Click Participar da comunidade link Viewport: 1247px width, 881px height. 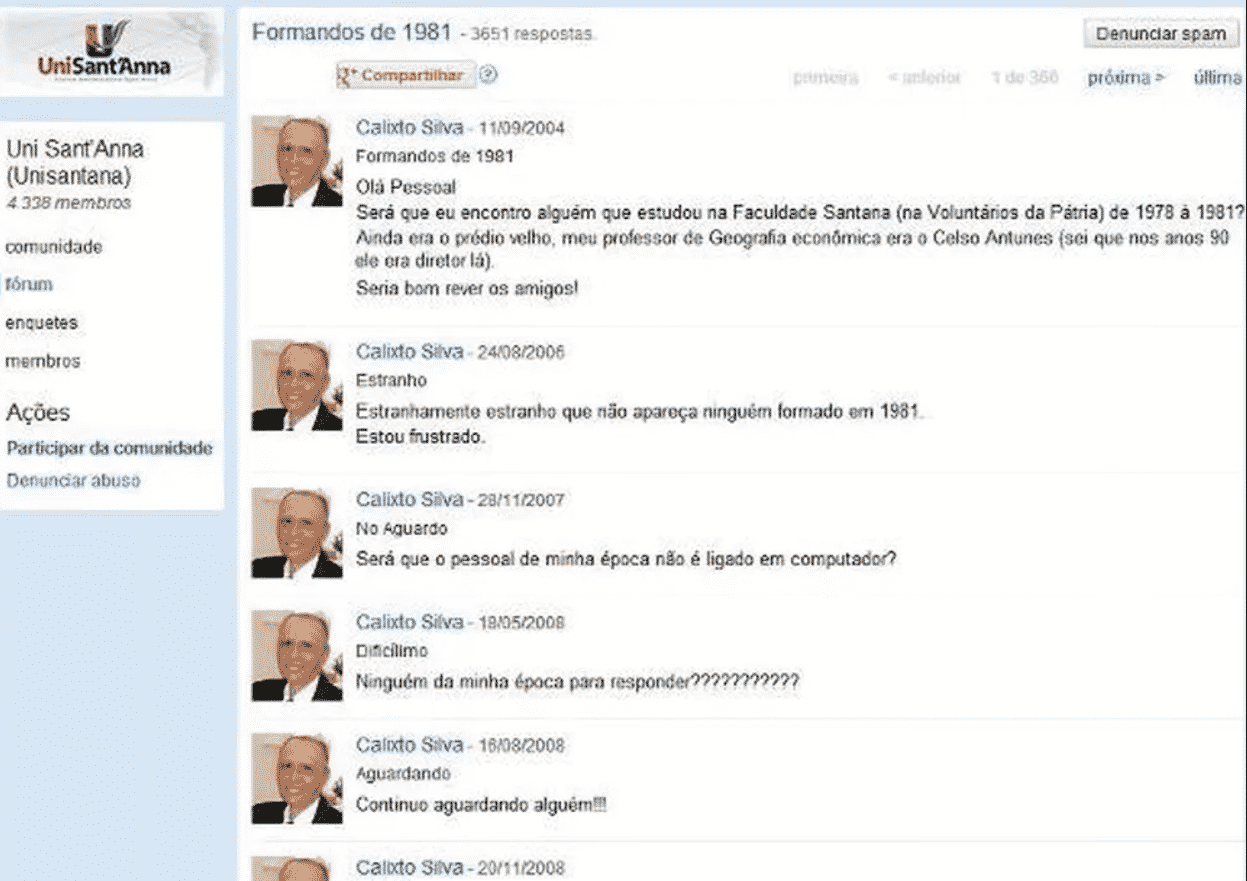[109, 448]
